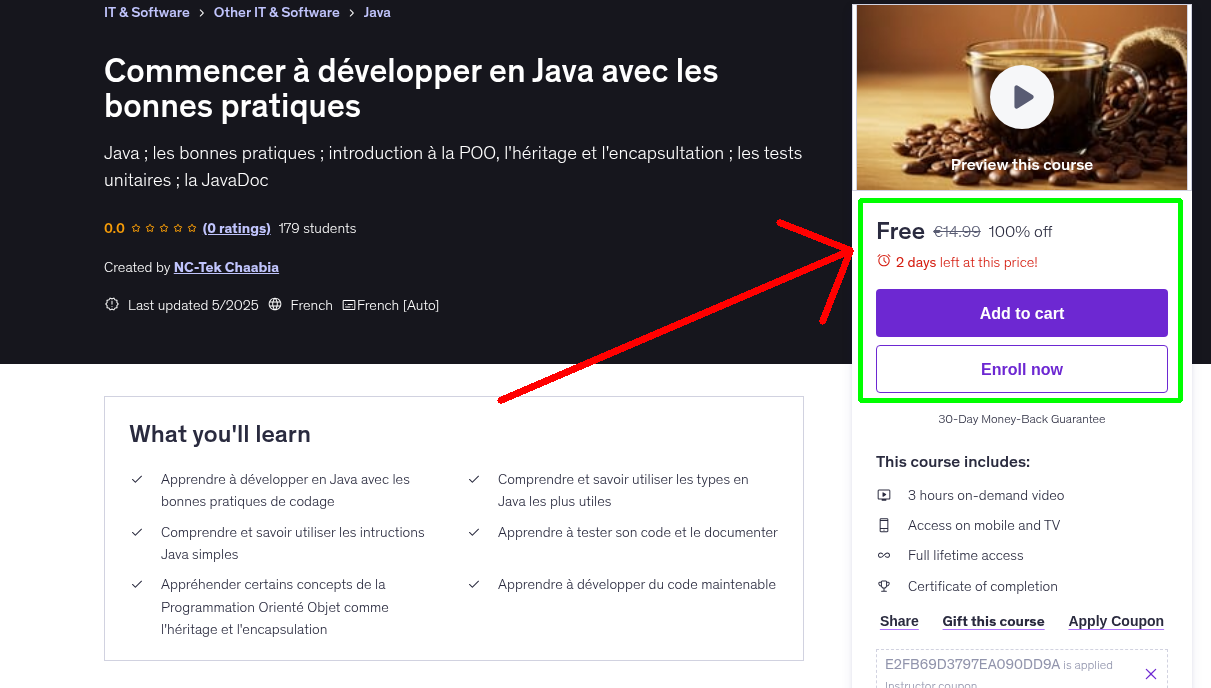Click the Other IT & Software breadcrumb
This screenshot has width=1211, height=688.
coord(276,12)
